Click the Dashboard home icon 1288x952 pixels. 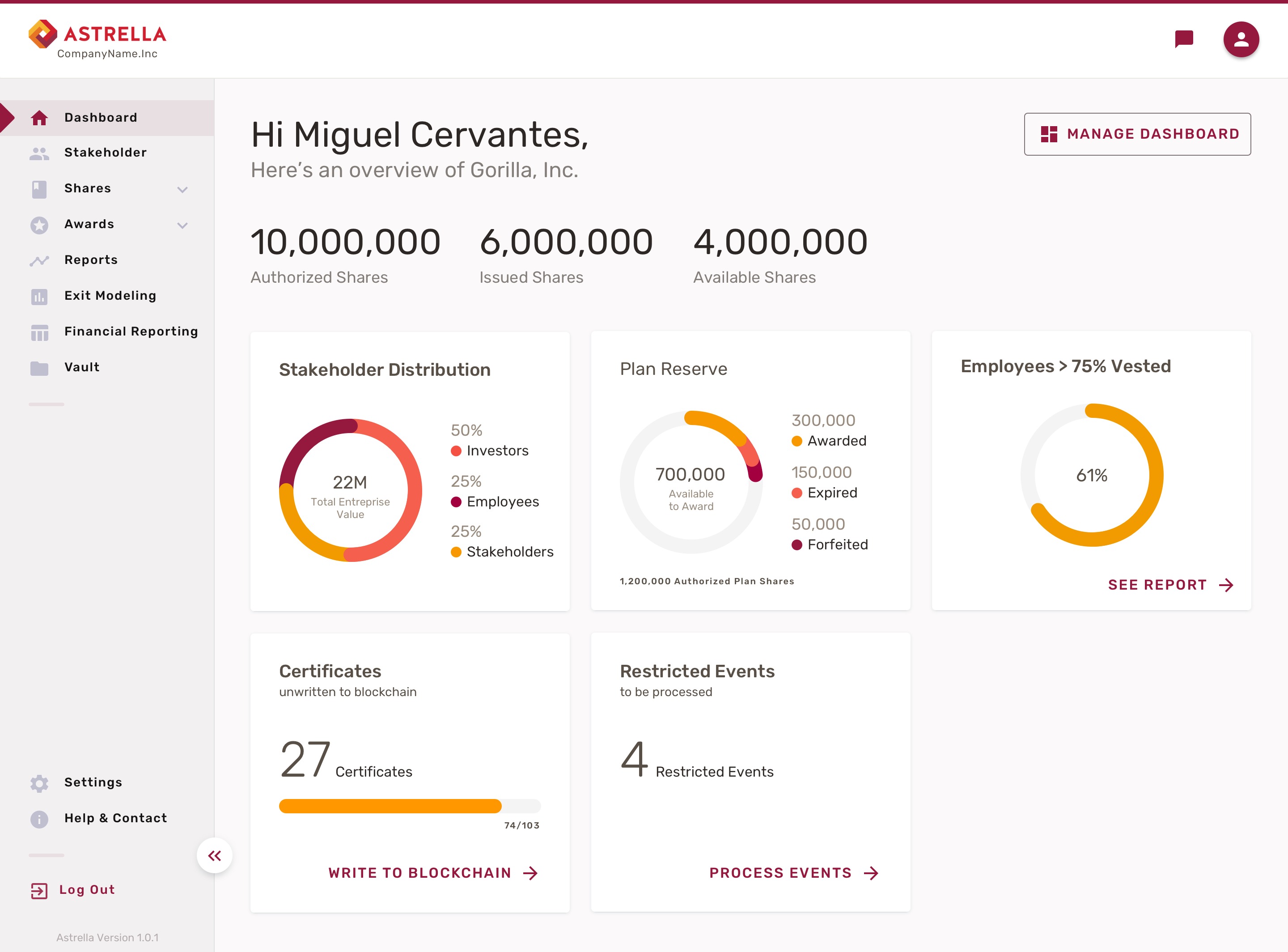(x=39, y=118)
